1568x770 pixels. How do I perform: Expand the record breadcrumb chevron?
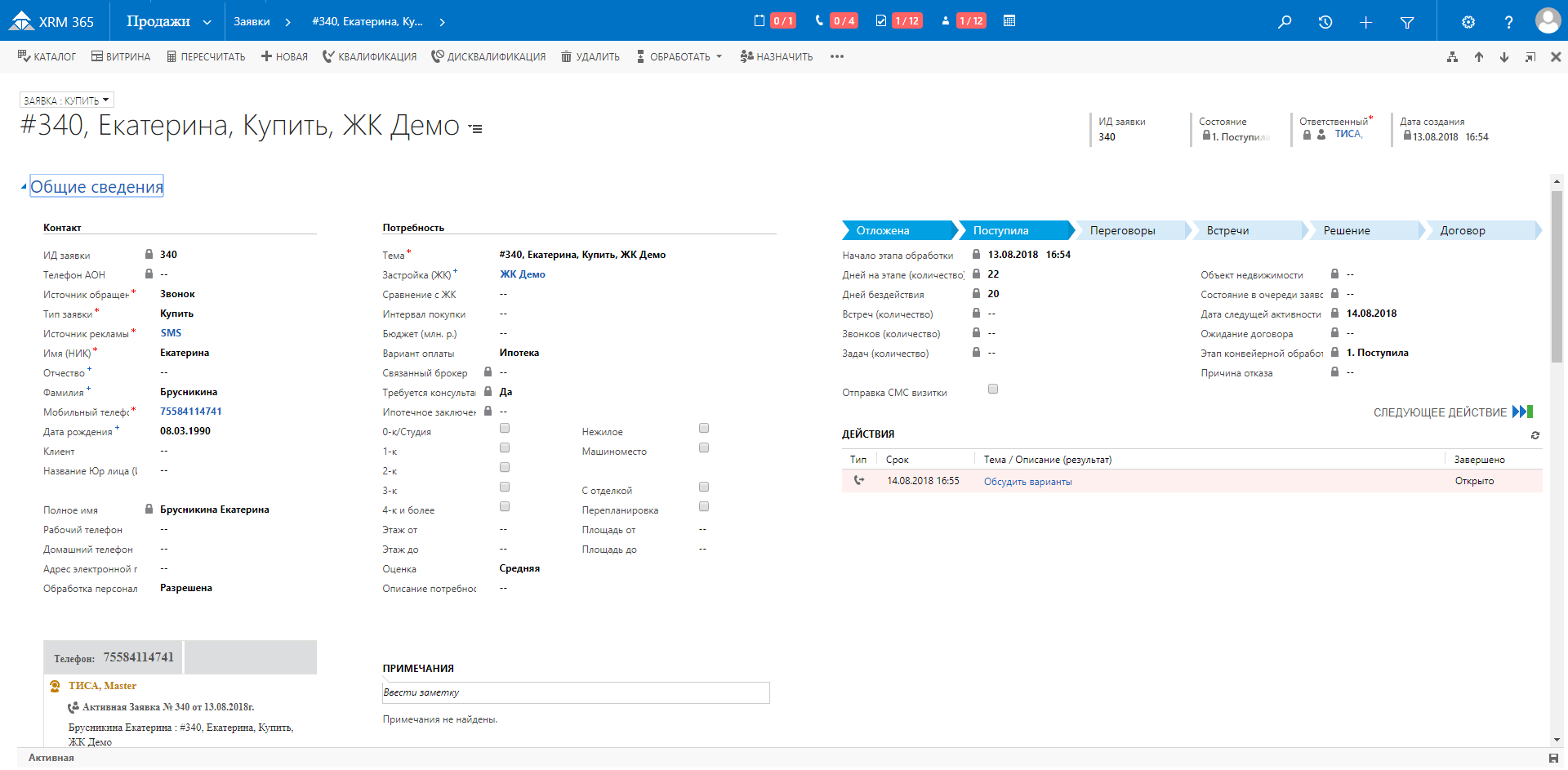442,22
